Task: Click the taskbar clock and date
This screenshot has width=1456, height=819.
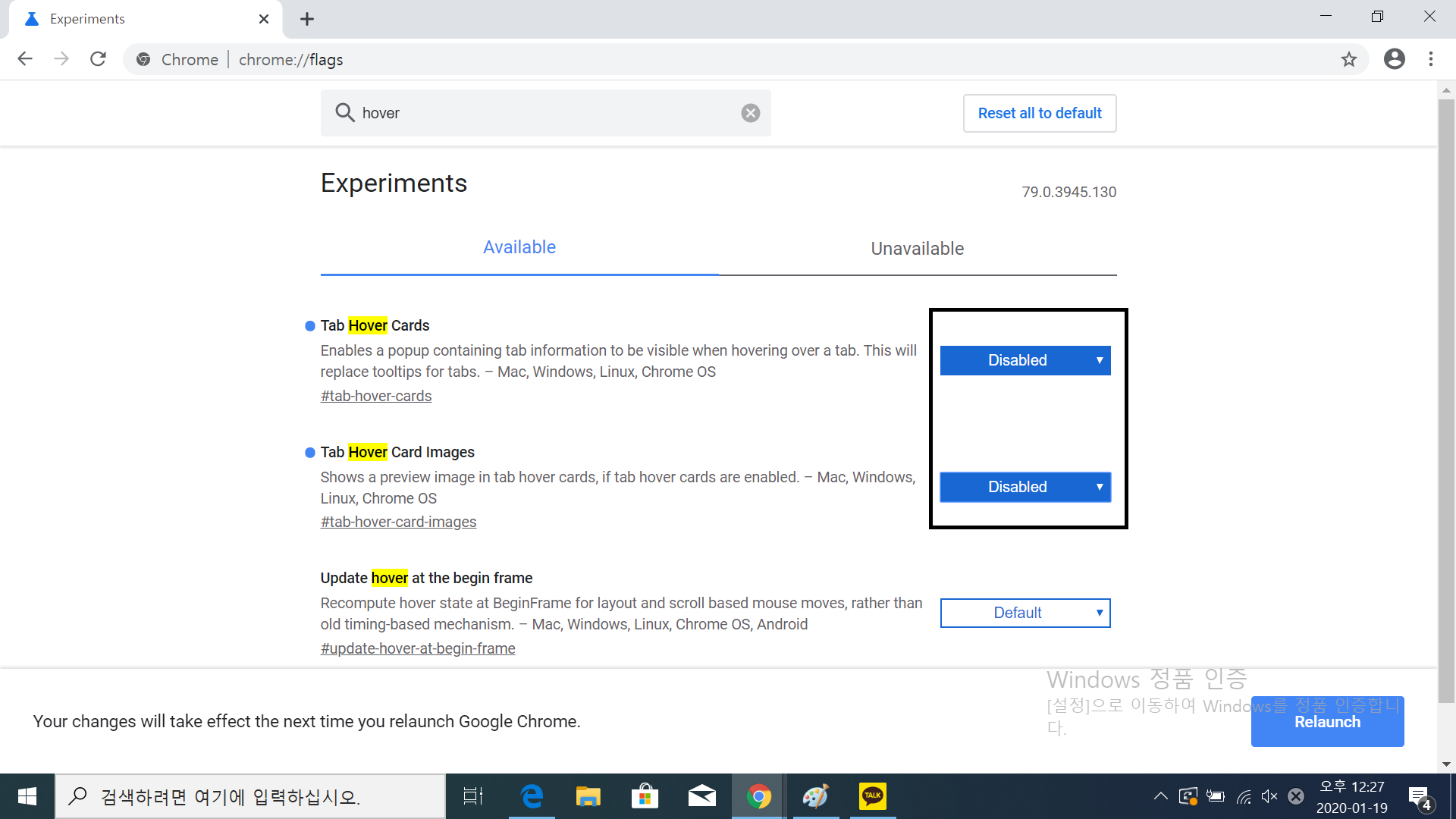Action: (x=1352, y=797)
